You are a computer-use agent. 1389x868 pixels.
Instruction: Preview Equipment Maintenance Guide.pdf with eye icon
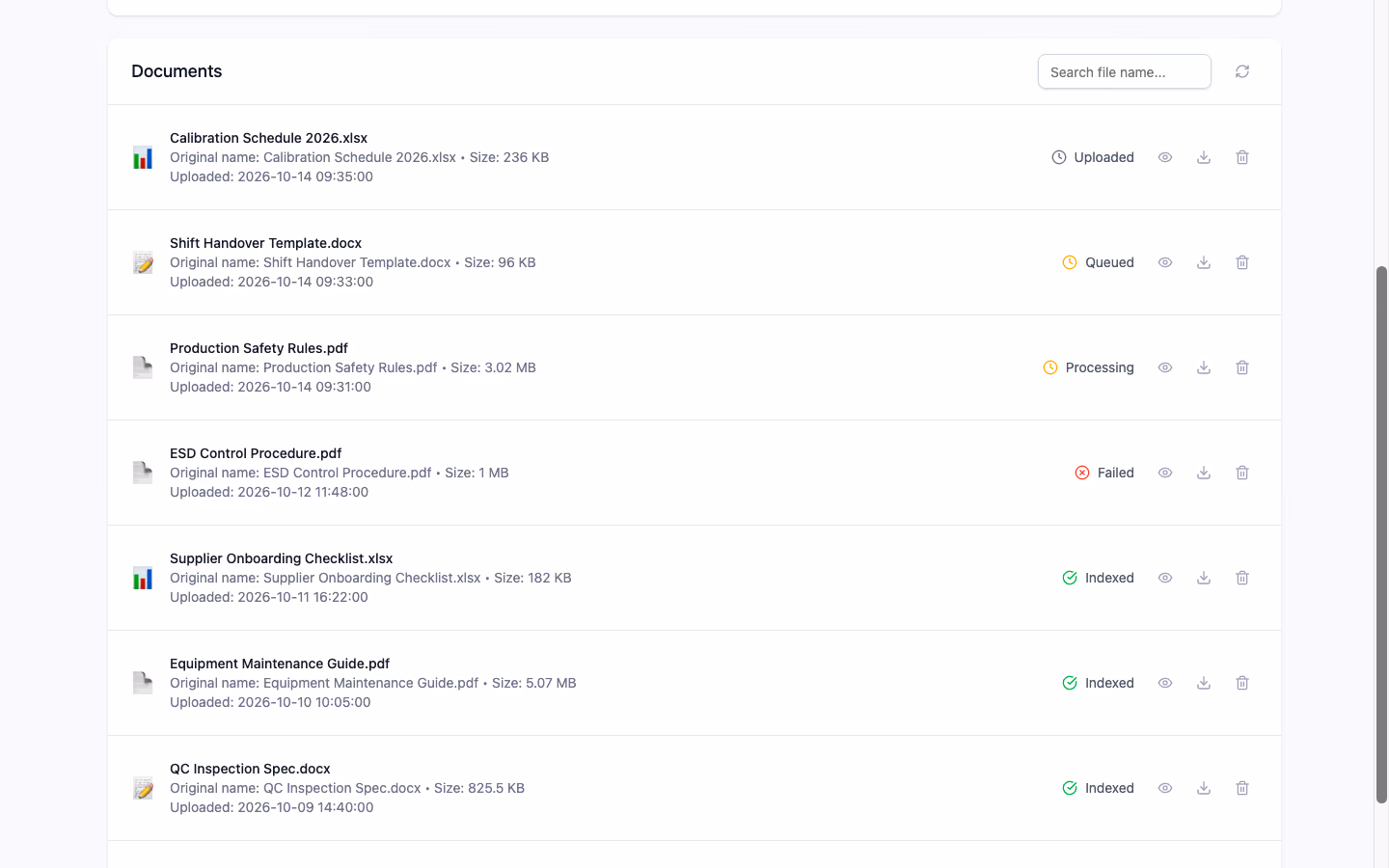point(1165,683)
